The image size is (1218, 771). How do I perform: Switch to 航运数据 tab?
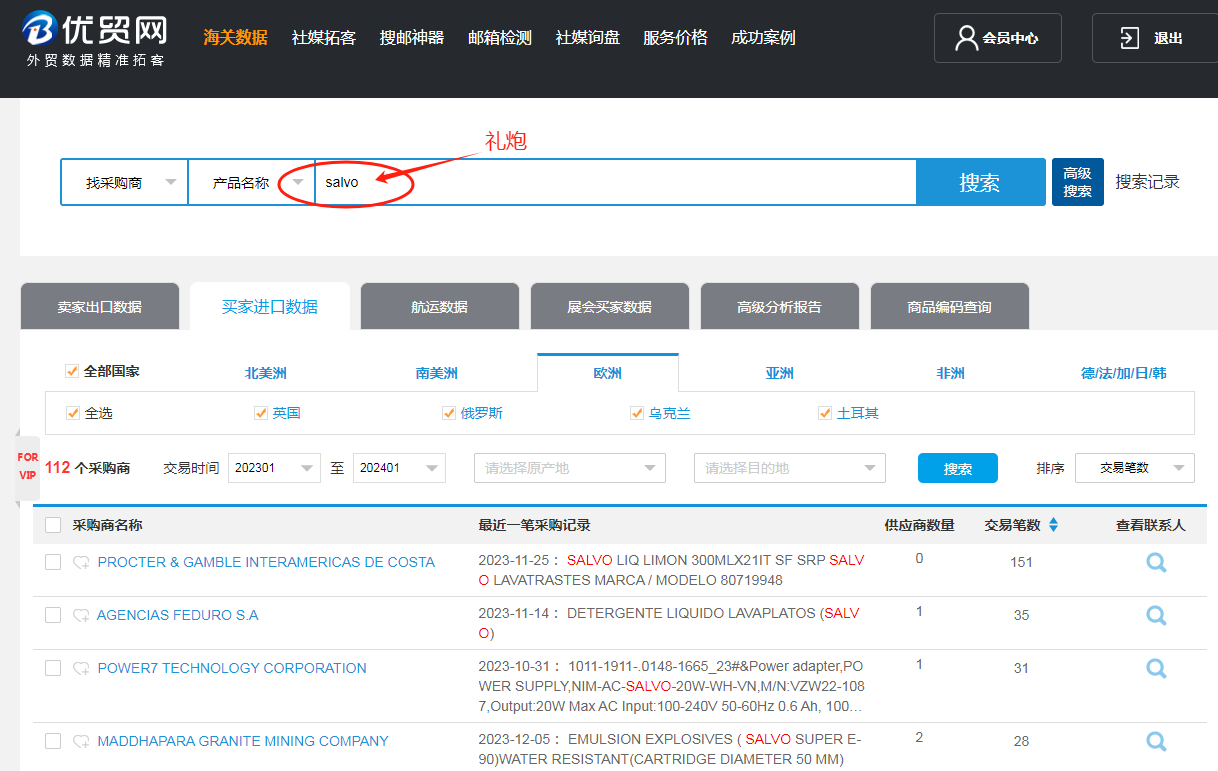click(x=440, y=306)
